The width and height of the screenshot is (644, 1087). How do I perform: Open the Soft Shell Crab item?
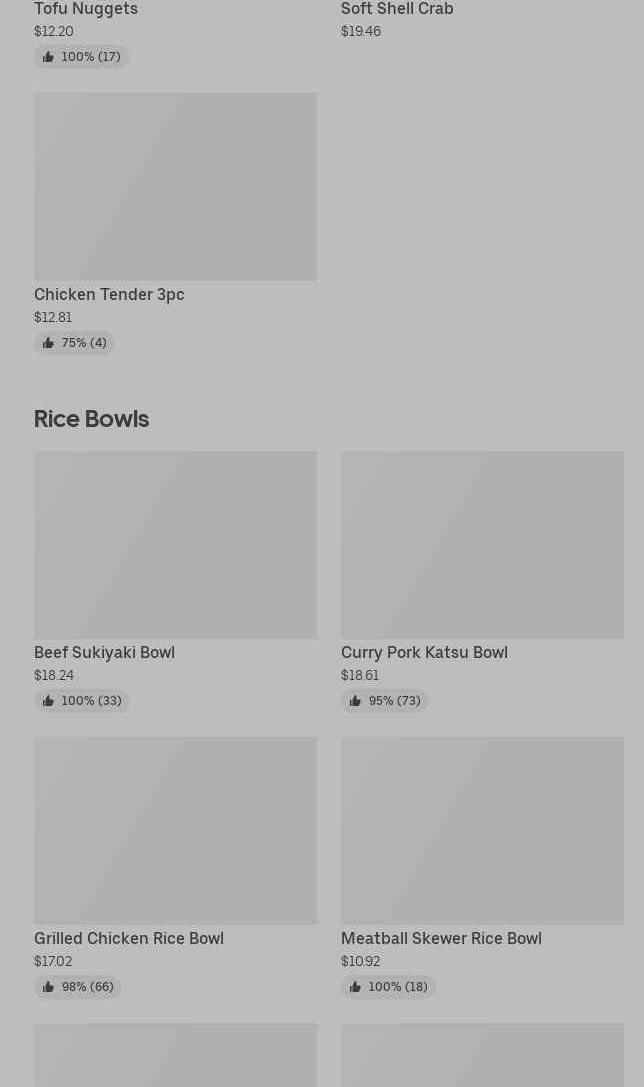coord(397,9)
